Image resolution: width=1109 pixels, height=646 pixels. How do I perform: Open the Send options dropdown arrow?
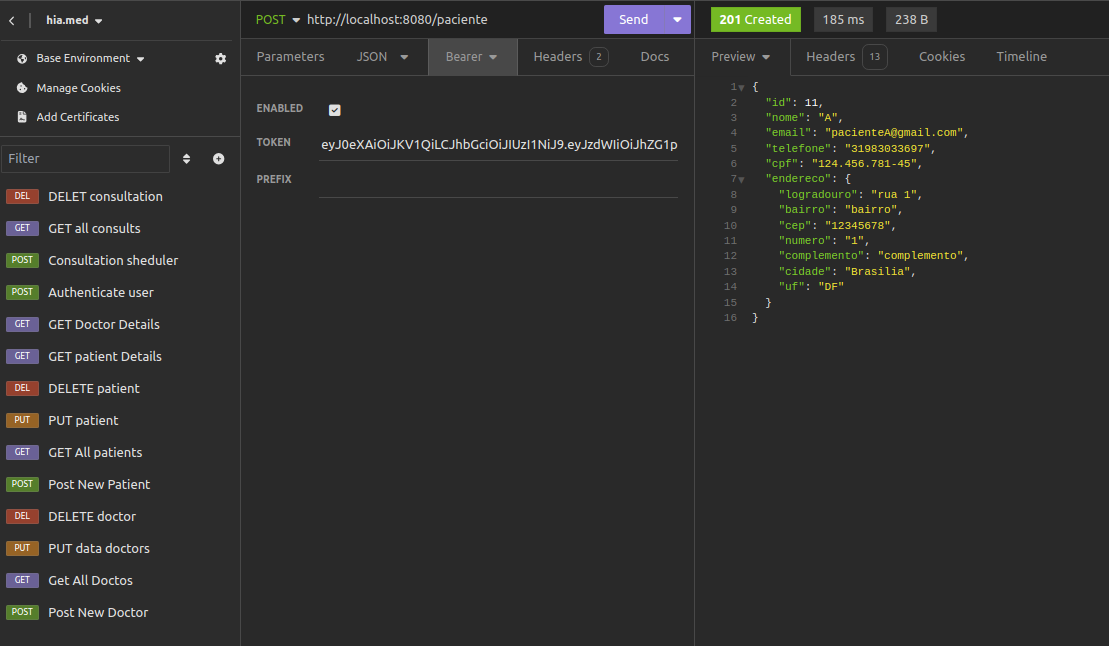677,20
